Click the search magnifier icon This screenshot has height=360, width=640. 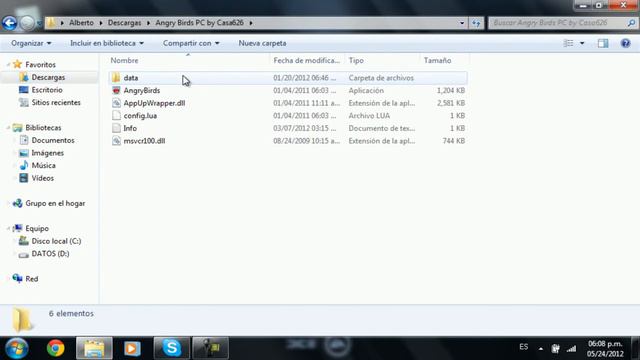click(631, 23)
